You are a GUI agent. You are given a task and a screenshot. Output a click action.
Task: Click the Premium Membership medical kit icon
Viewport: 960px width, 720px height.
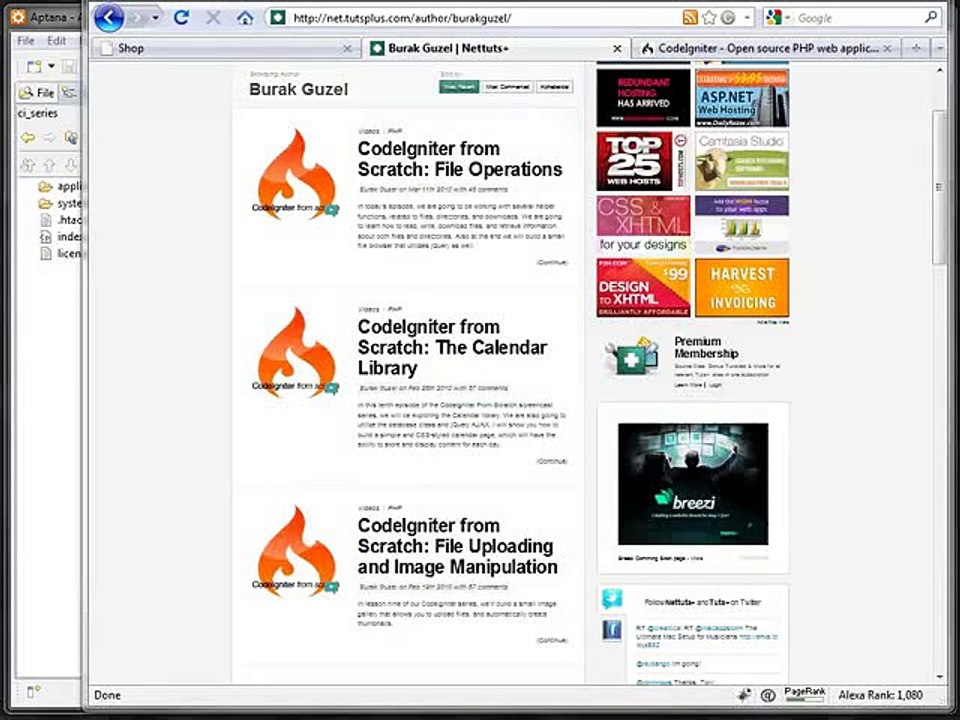[x=631, y=356]
